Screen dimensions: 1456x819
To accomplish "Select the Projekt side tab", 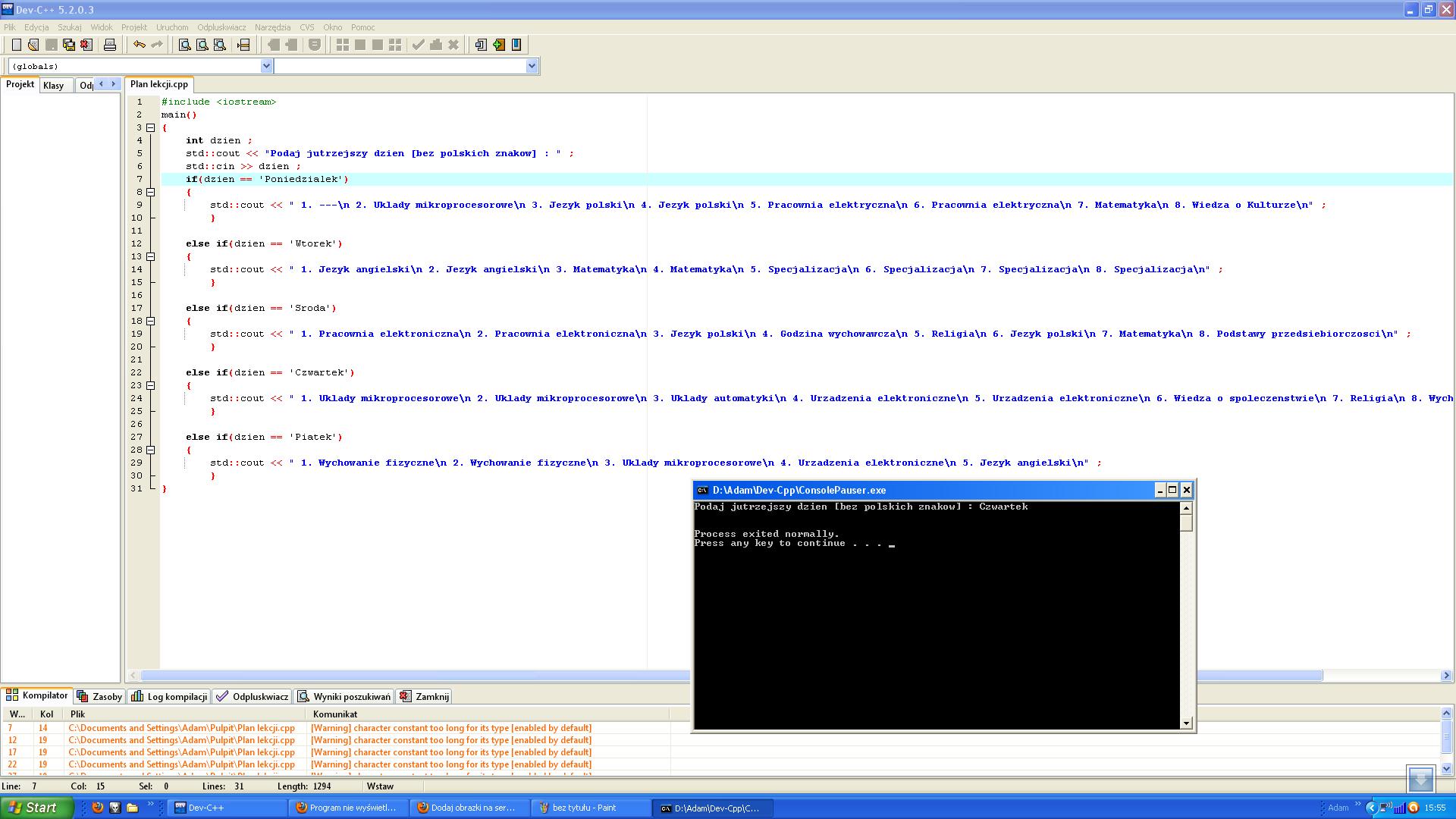I will point(20,84).
